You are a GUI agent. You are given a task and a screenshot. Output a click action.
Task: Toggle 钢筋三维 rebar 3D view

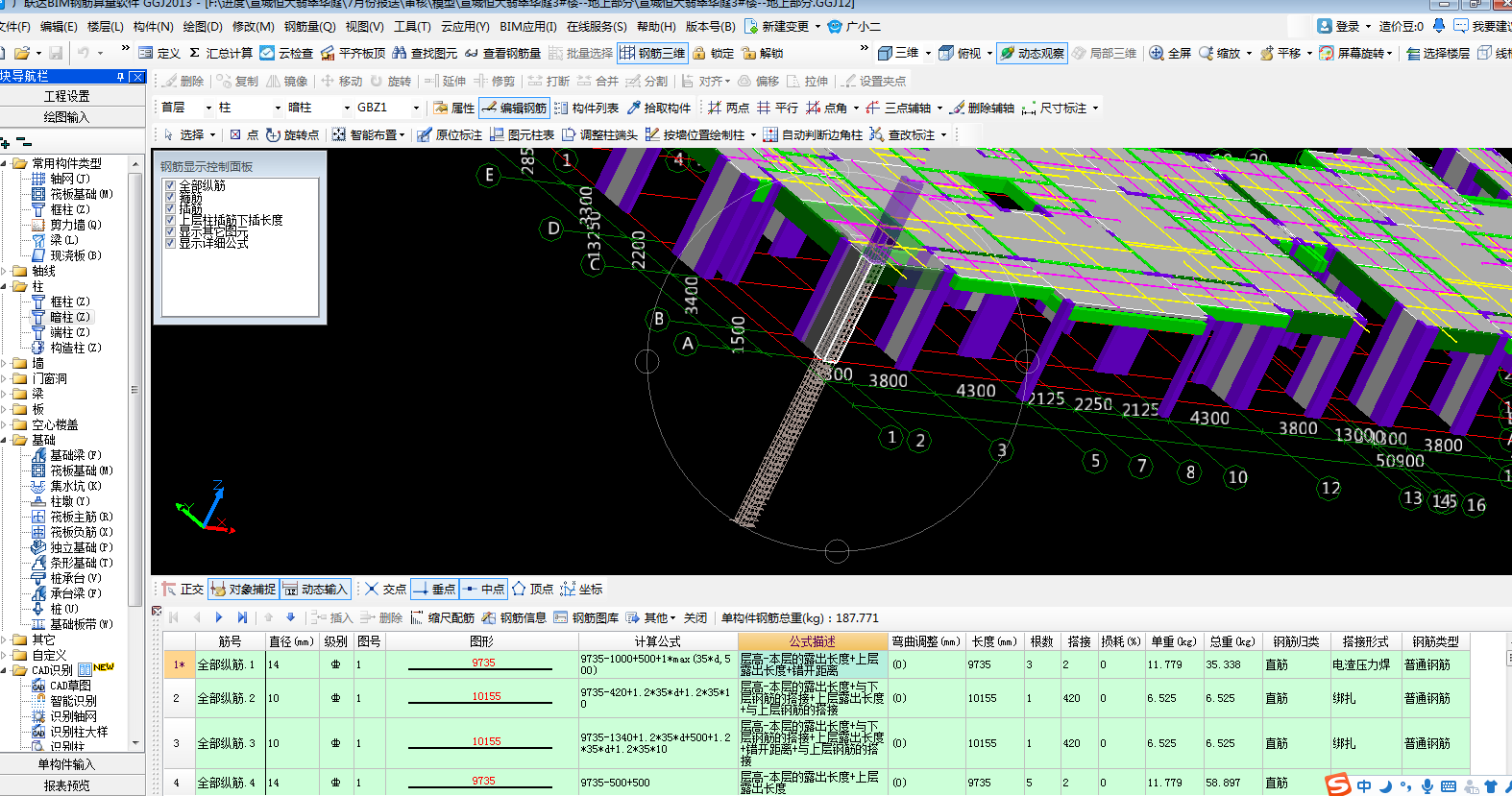coord(652,54)
